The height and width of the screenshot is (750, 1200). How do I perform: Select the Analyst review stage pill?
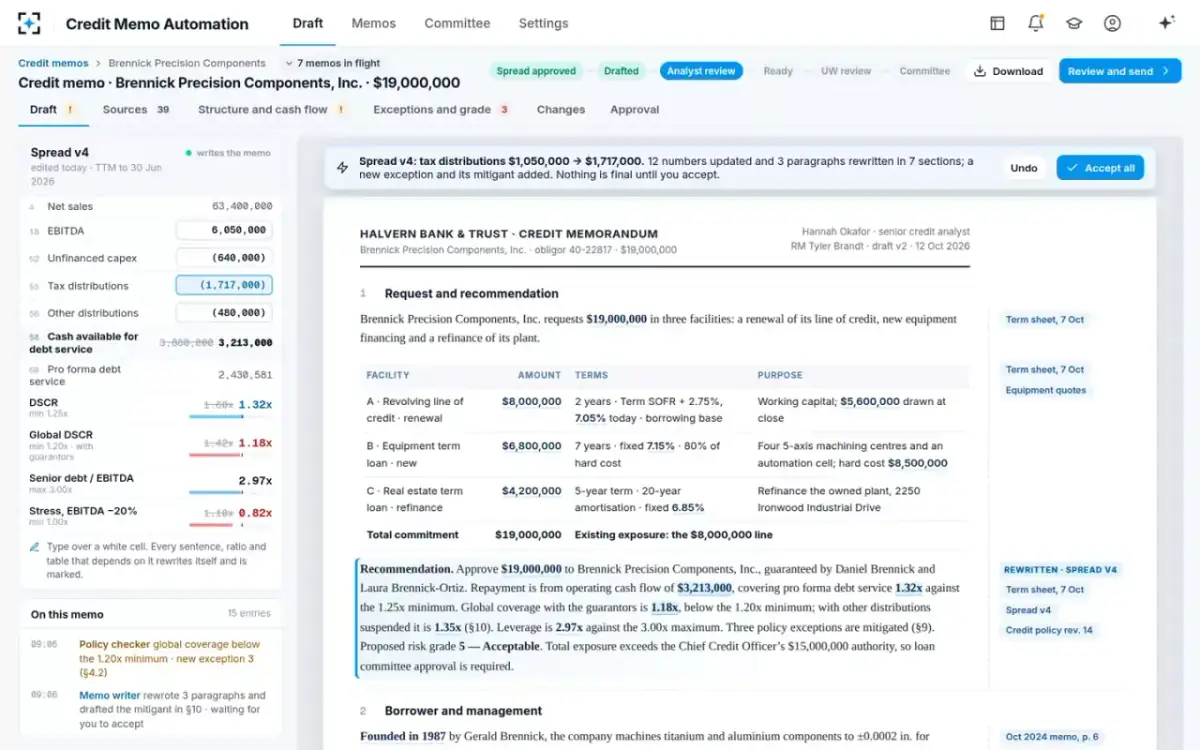coord(701,71)
